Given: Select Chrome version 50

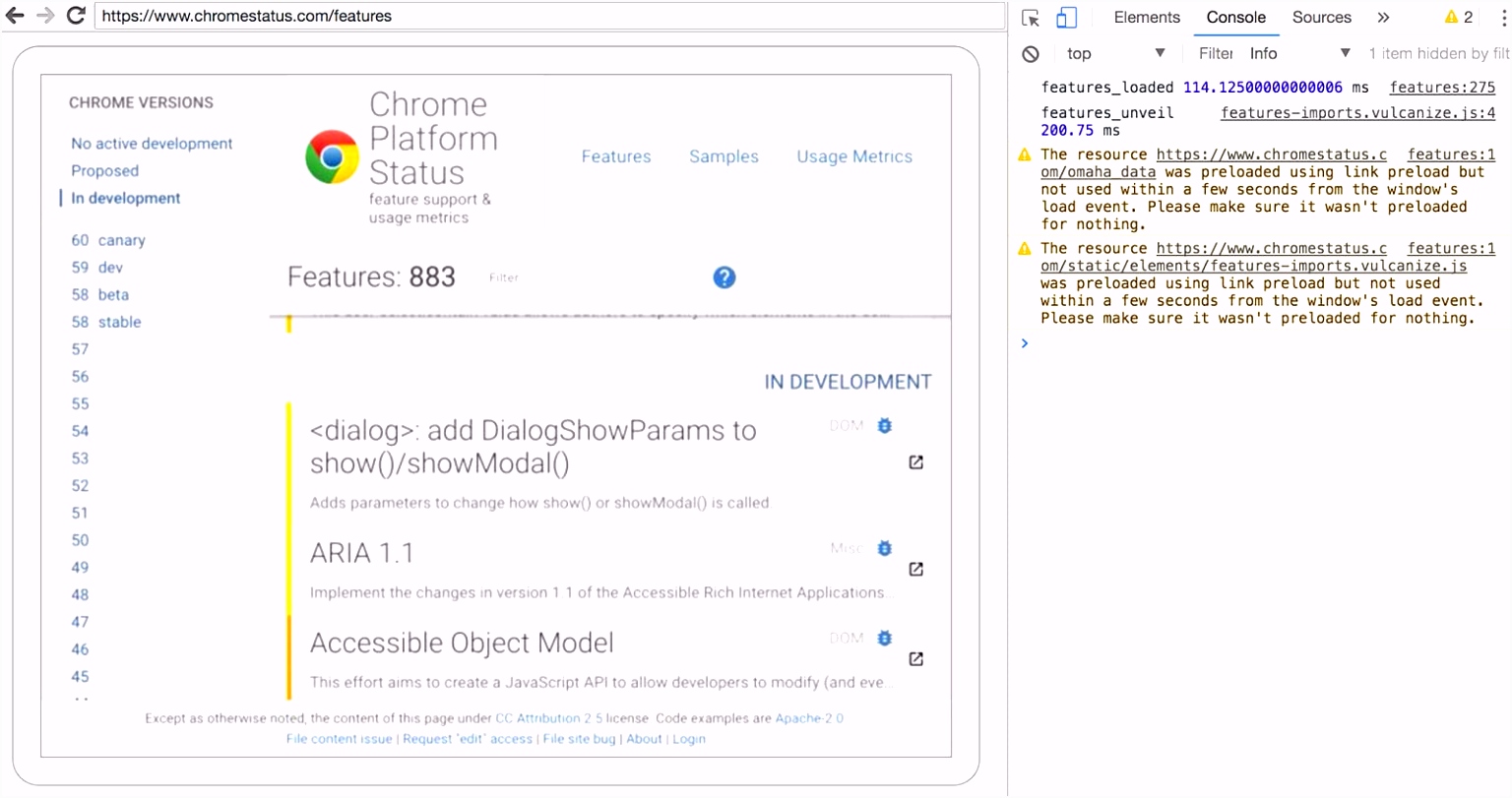Looking at the screenshot, I should click(80, 540).
